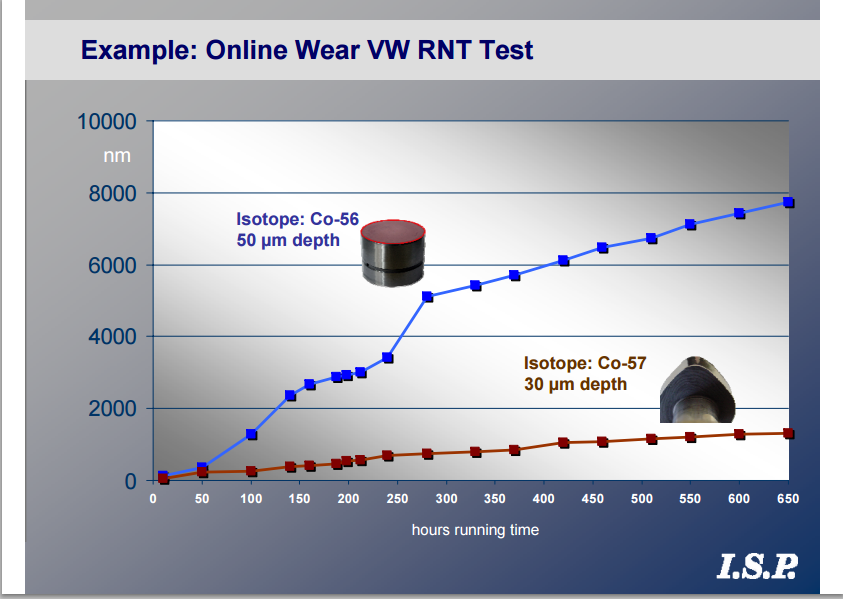Select the 'Isotope: Co-57' label
The image size is (843, 599).
pos(585,363)
